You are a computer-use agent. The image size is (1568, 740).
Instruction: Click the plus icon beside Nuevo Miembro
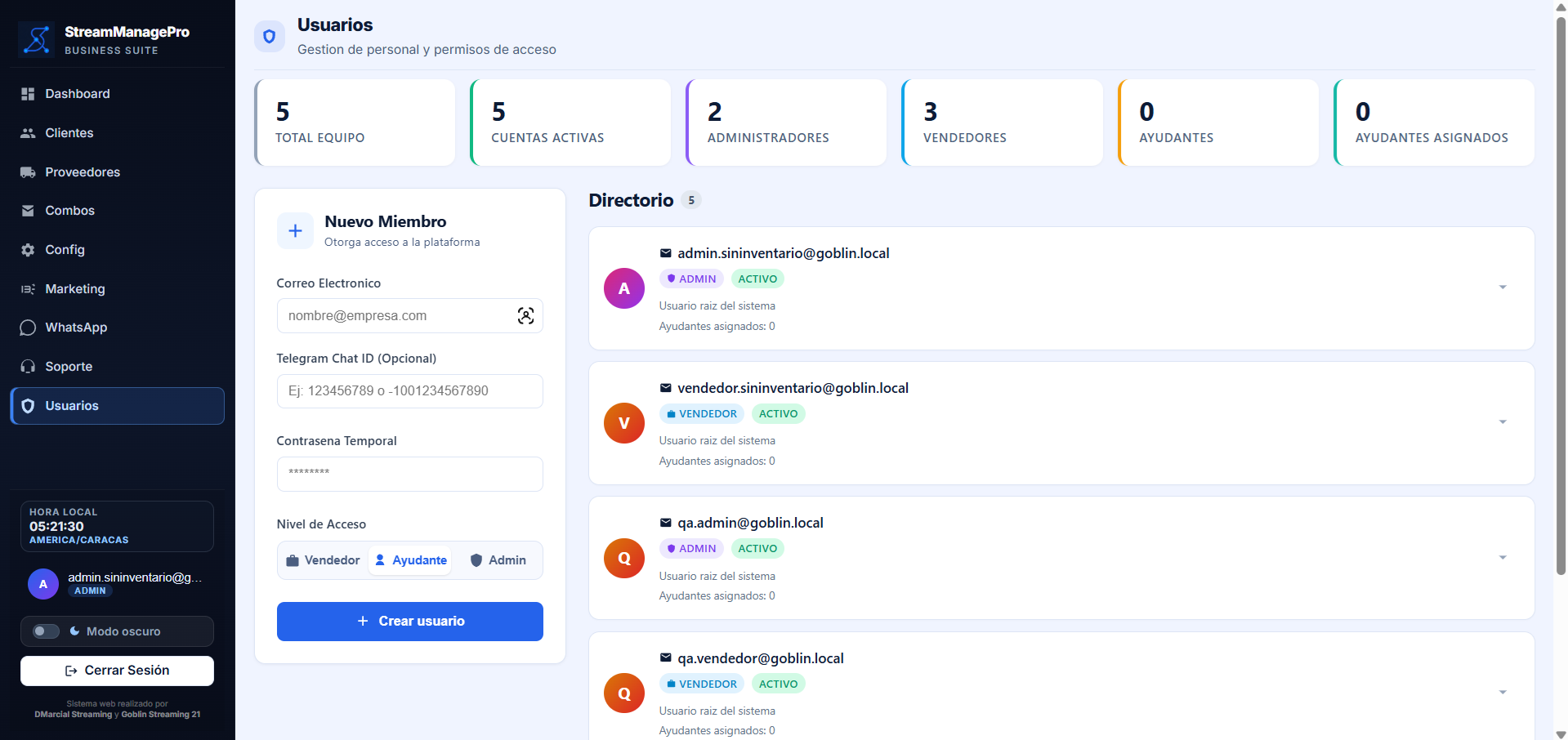(295, 231)
